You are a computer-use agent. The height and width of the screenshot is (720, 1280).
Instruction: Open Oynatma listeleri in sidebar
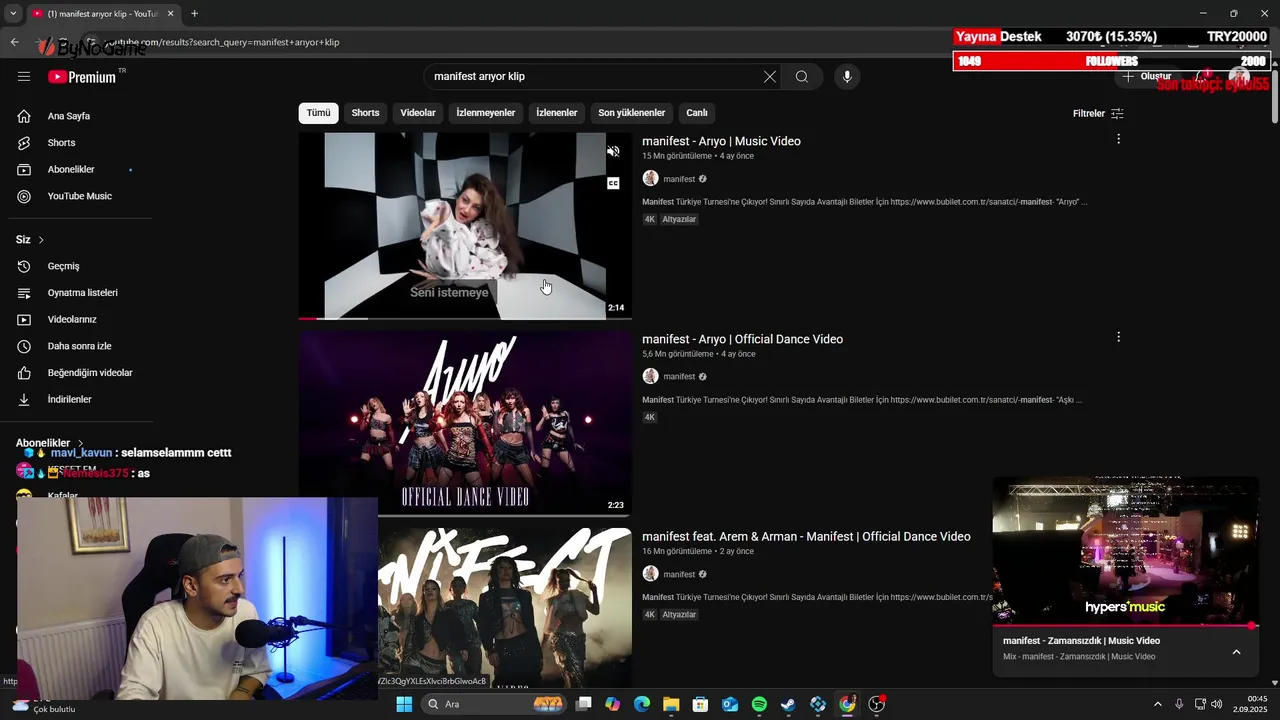pyautogui.click(x=80, y=293)
